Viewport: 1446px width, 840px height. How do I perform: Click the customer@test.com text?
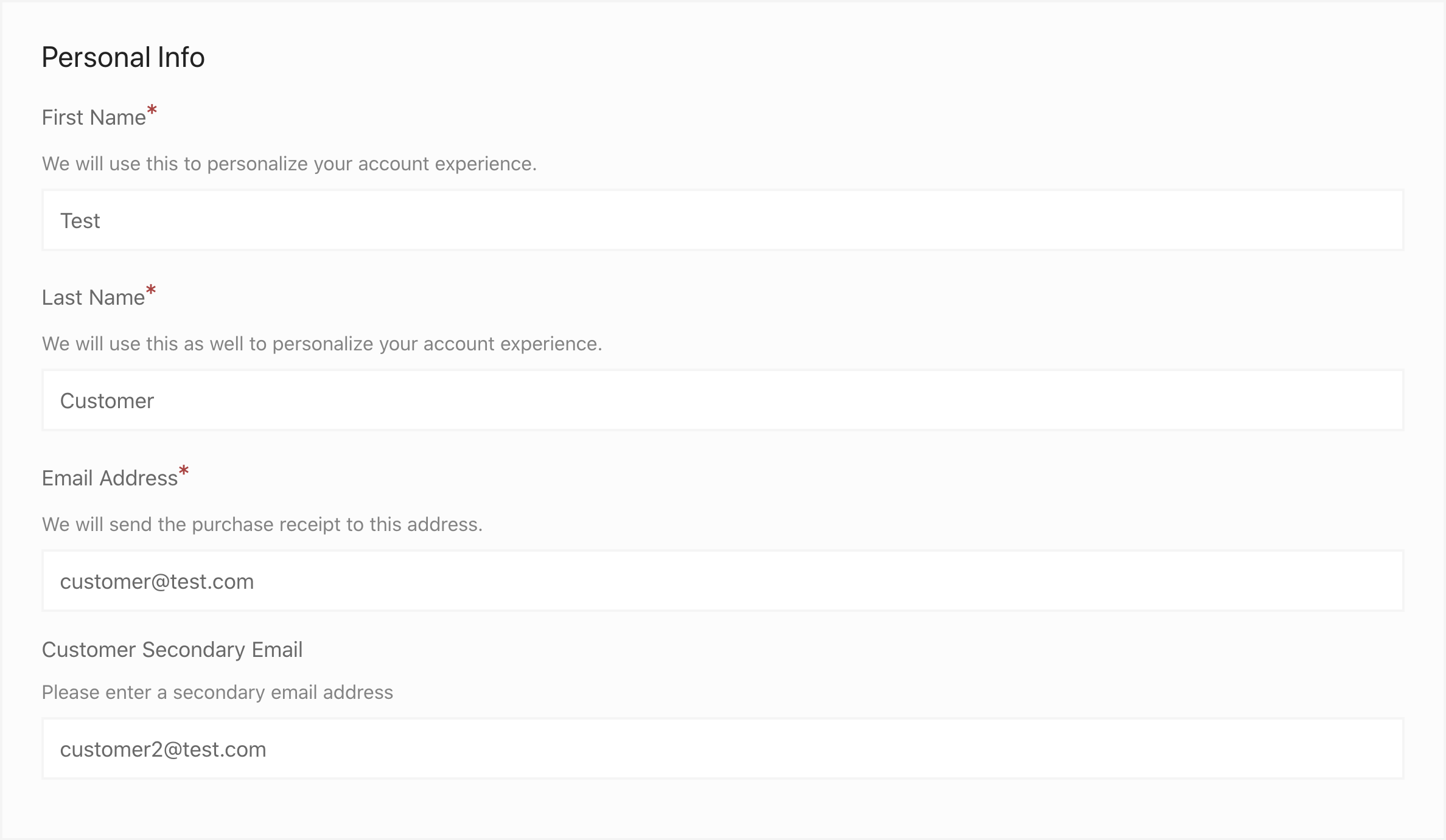click(x=157, y=581)
